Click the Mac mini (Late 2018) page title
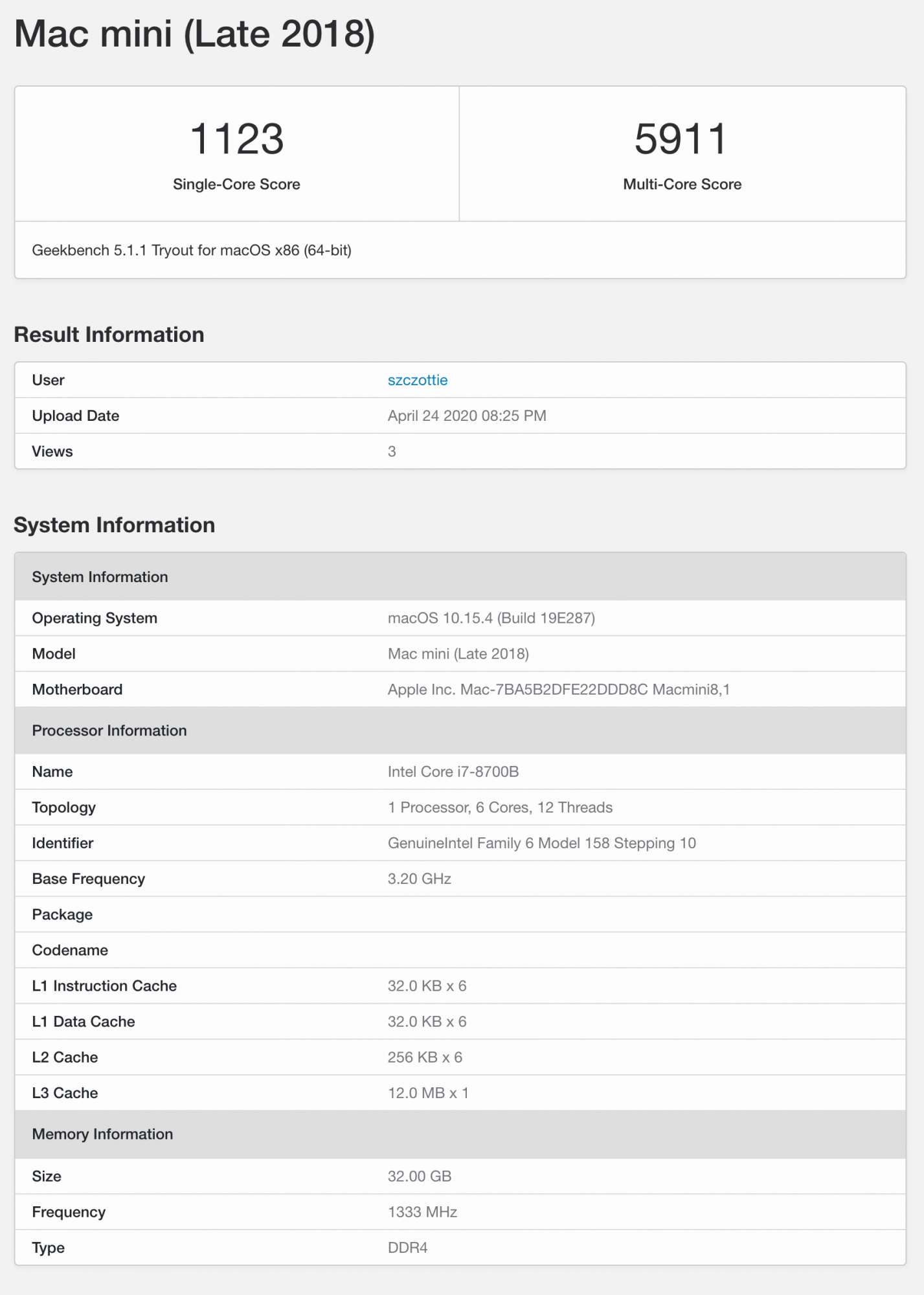Image resolution: width=924 pixels, height=1295 pixels. [x=195, y=34]
